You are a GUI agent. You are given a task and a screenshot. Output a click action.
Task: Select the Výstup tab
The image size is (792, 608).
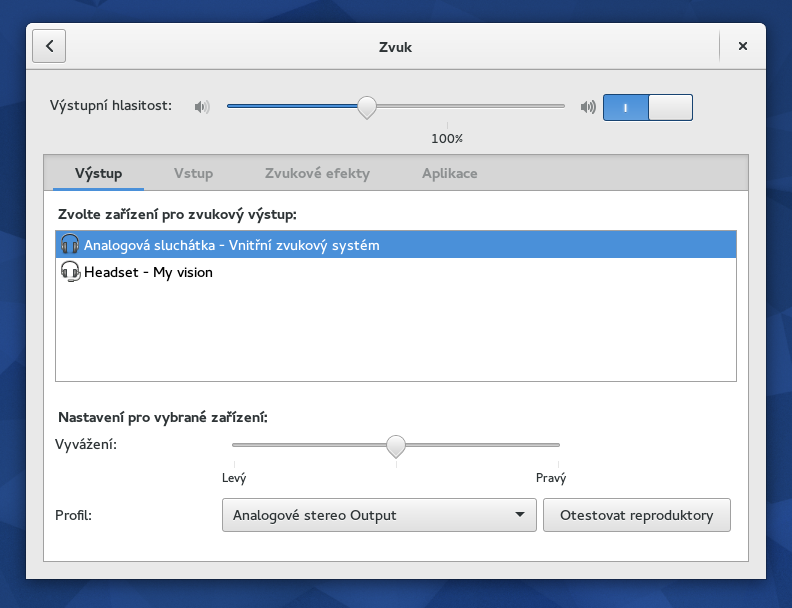pos(98,173)
